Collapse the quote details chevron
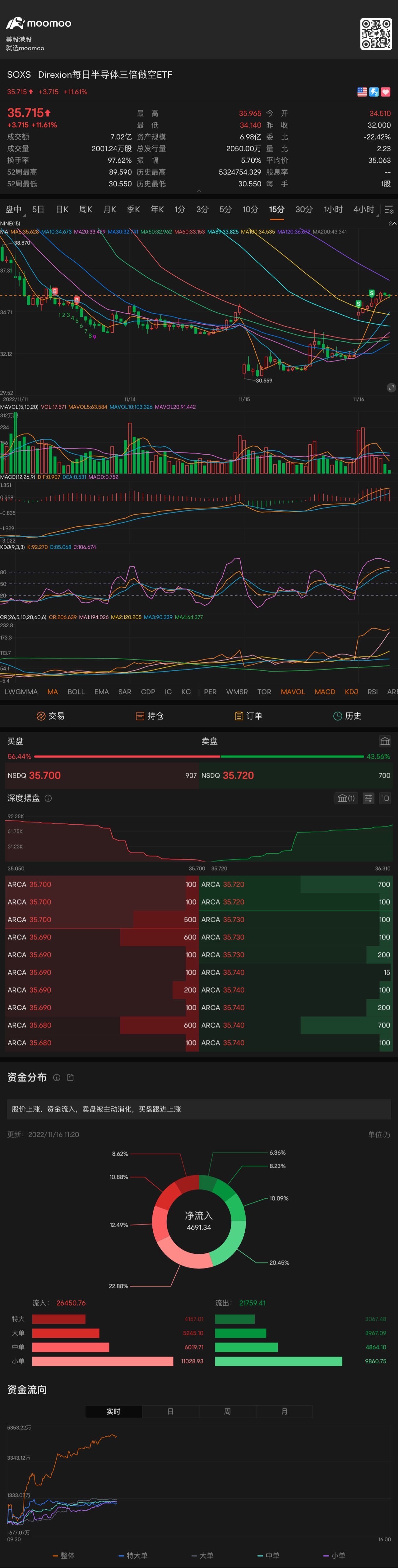 click(199, 191)
